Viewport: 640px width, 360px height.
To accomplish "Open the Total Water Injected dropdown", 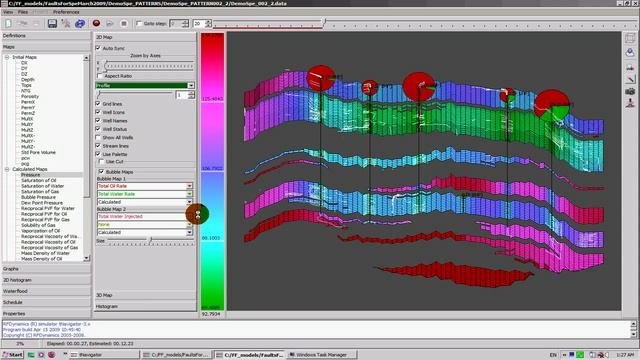I will [x=145, y=216].
